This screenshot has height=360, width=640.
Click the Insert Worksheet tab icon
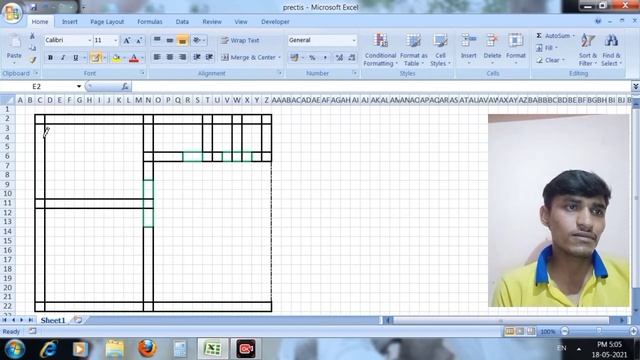[78, 320]
